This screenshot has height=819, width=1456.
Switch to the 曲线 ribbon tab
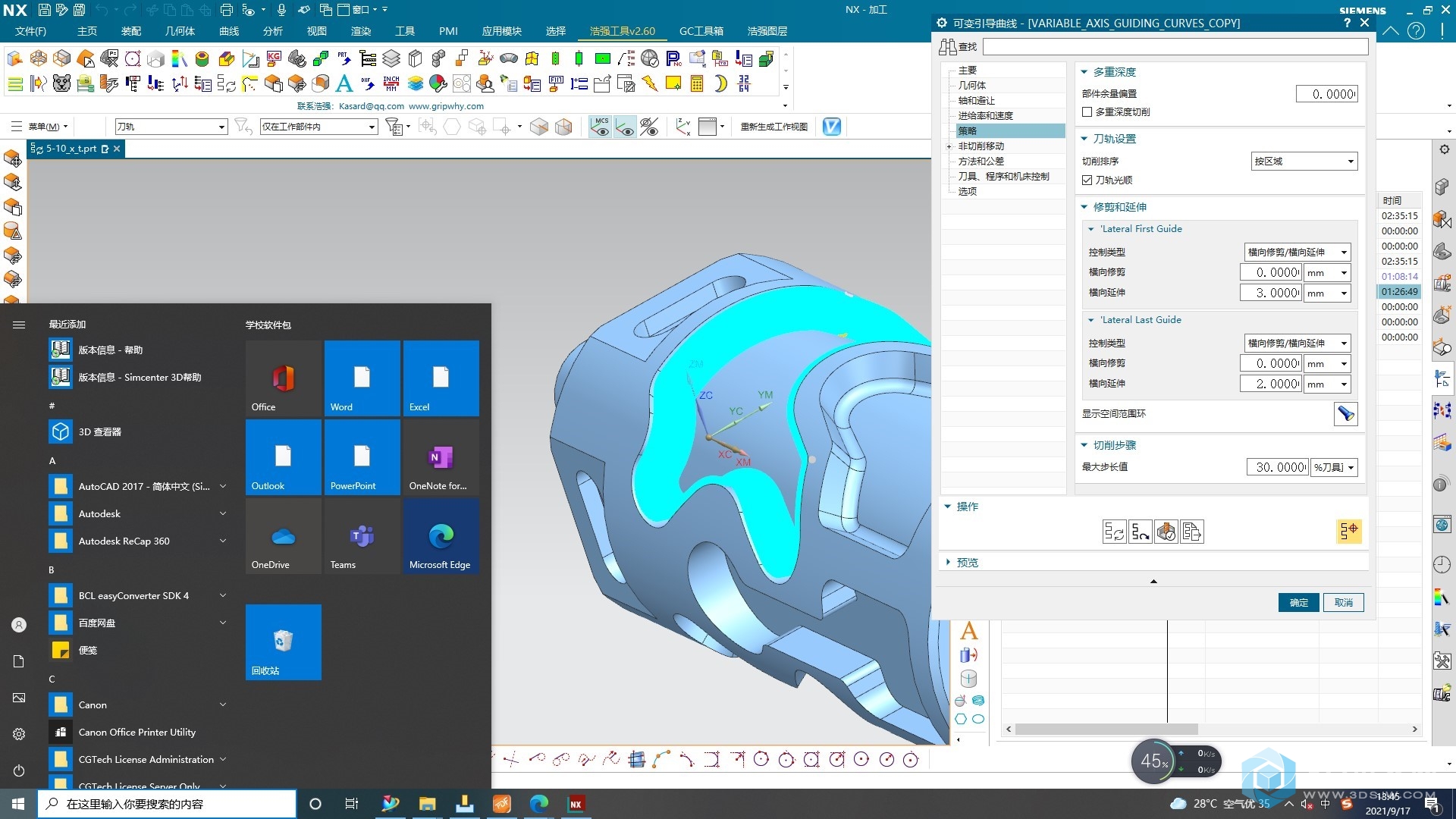tap(229, 31)
